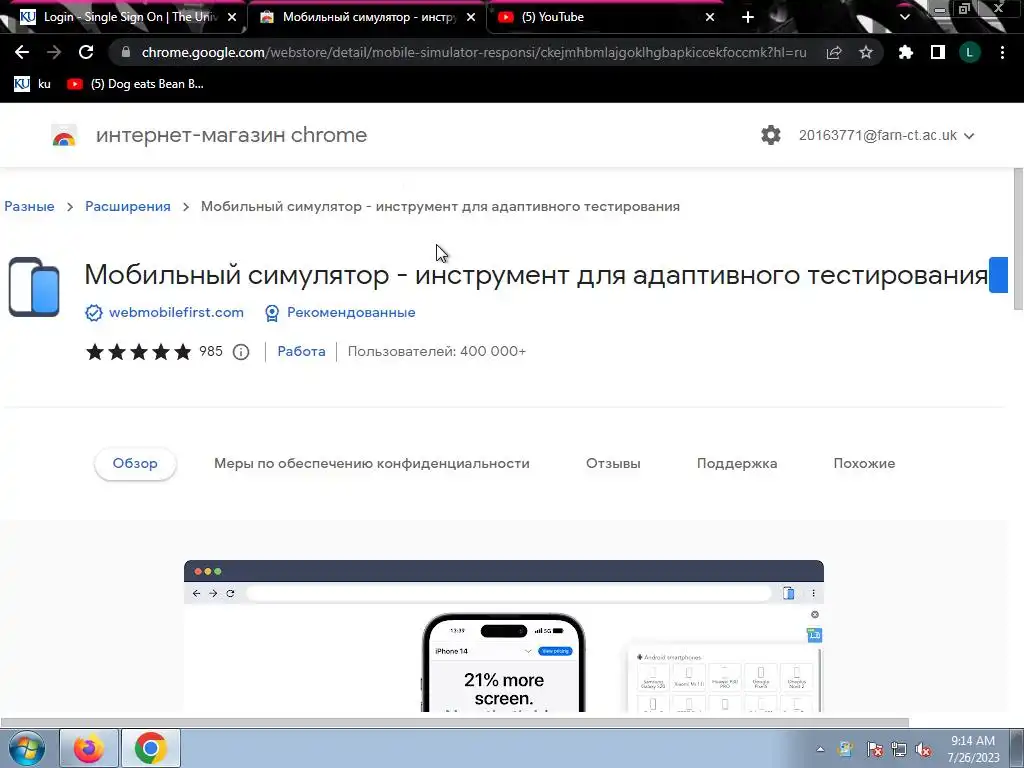
Task: Open the Dog eats Bean bookmark
Action: coord(136,84)
